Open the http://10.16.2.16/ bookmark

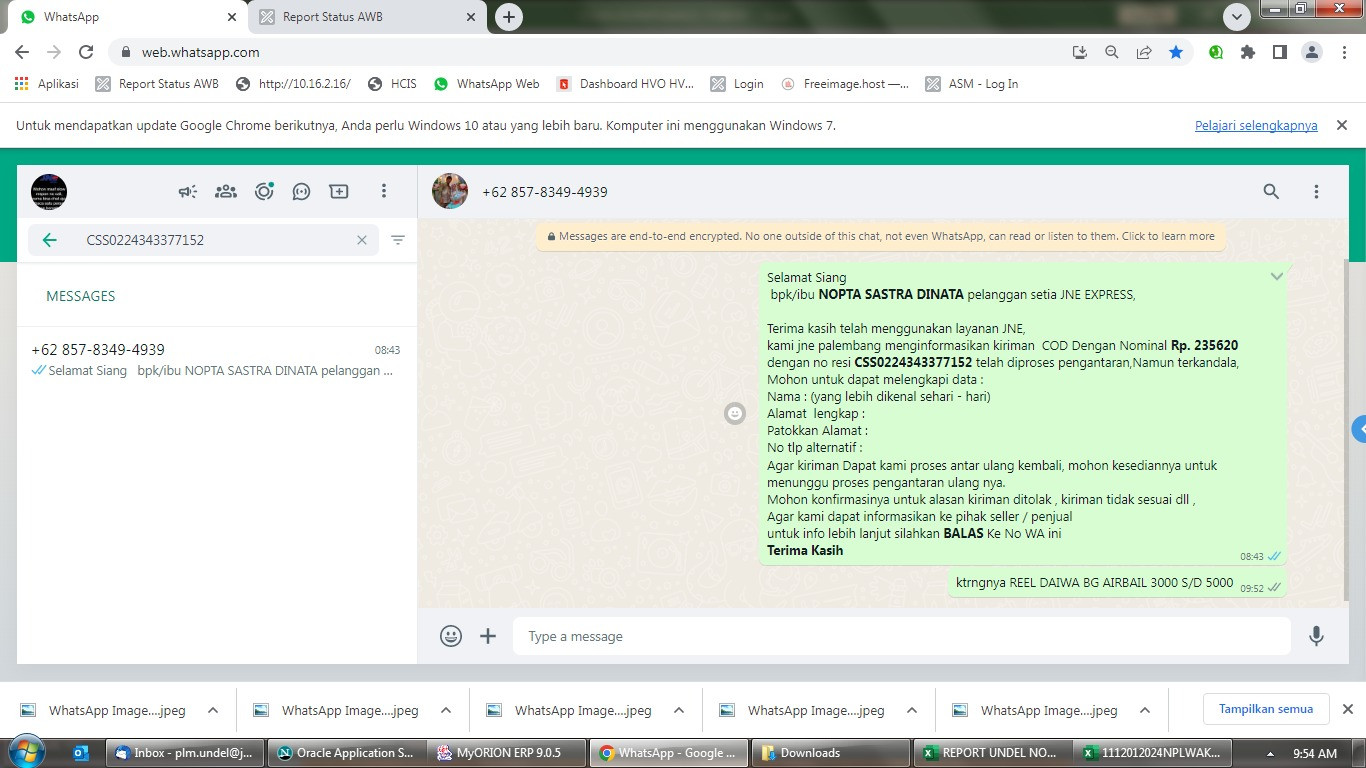293,84
